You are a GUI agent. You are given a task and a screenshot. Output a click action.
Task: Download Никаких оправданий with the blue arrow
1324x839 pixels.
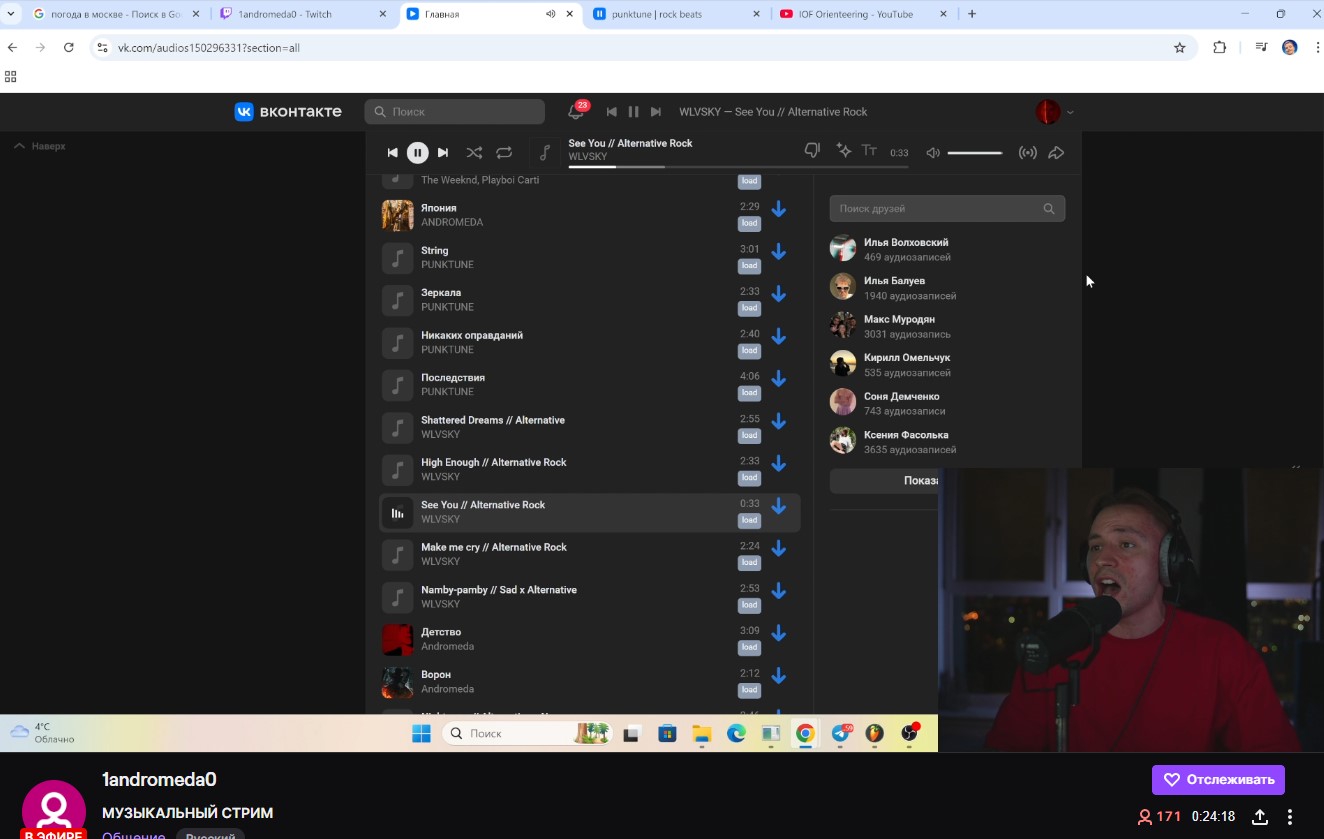point(779,337)
